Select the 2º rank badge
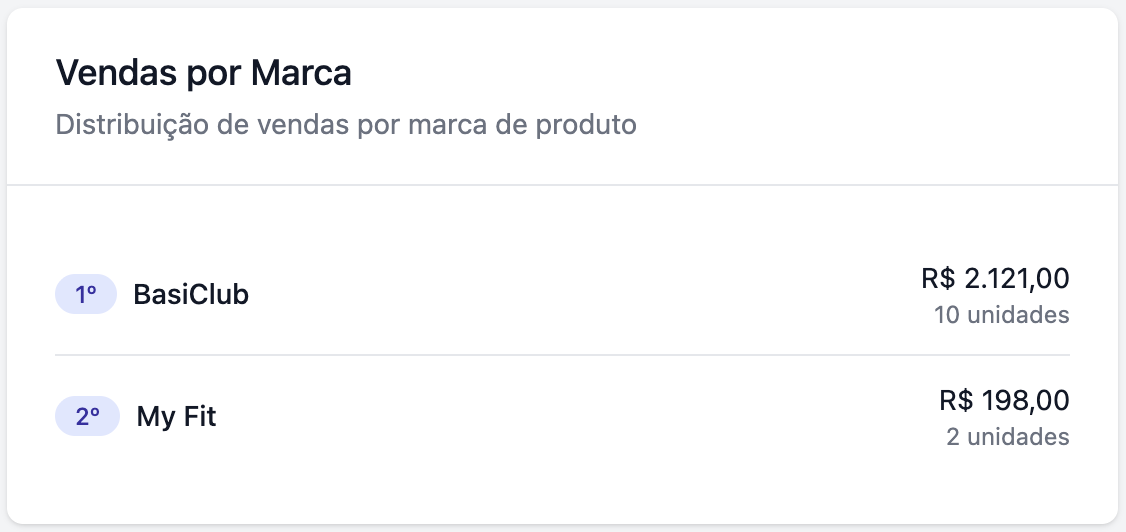This screenshot has width=1126, height=532. [86, 417]
